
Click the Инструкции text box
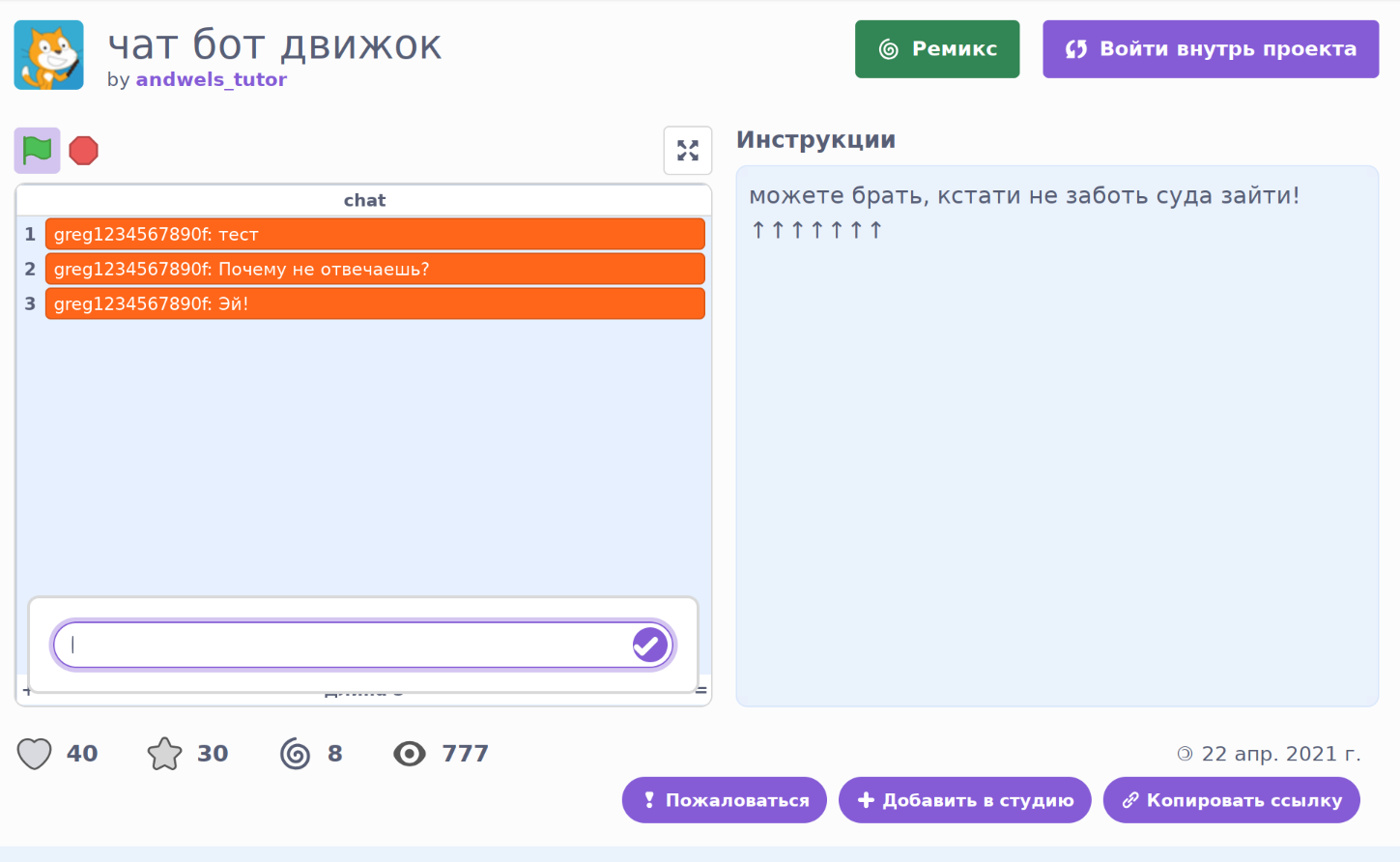tap(1056, 435)
